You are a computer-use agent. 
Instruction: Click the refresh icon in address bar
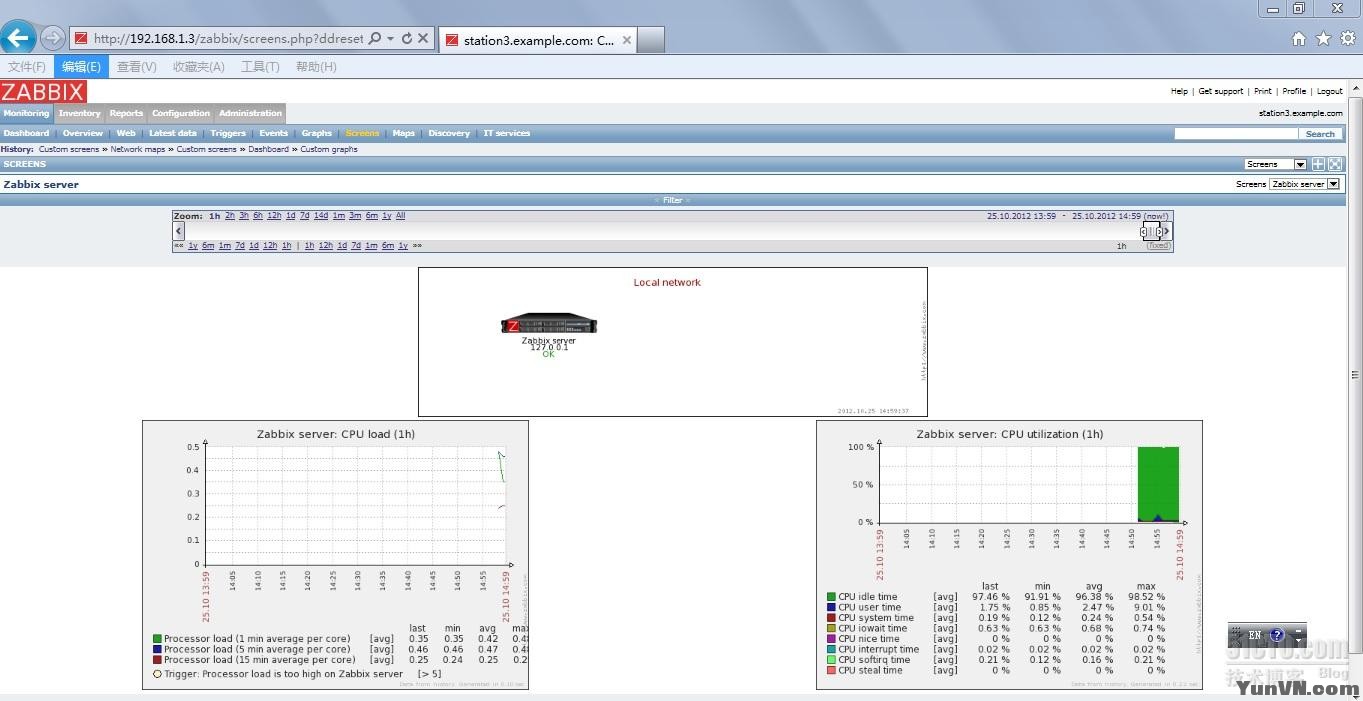407,39
